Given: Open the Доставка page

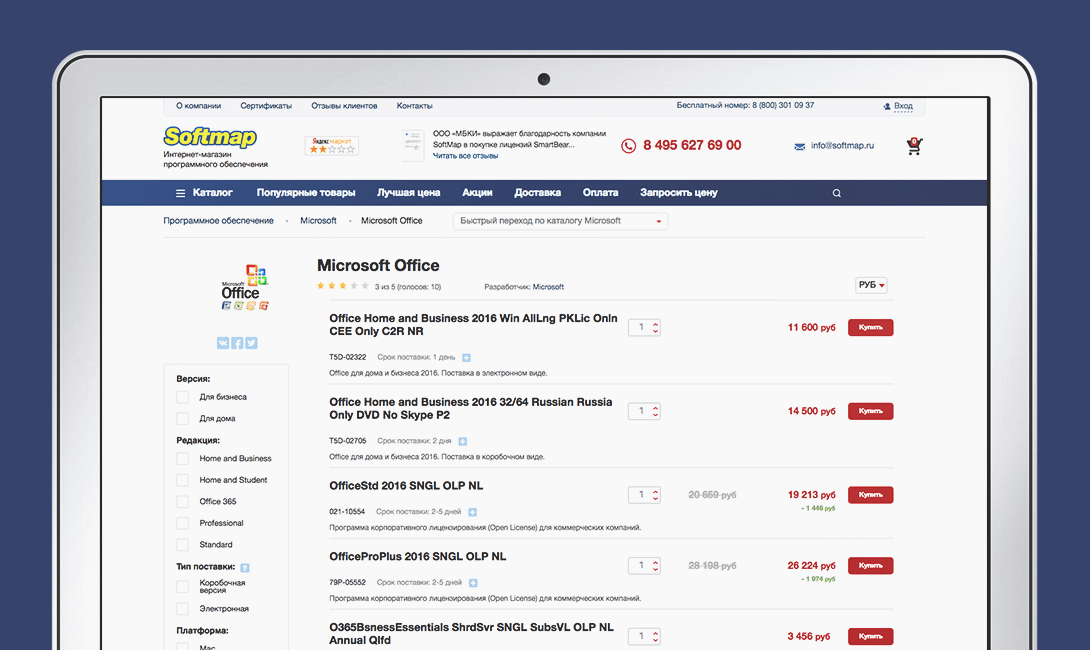Looking at the screenshot, I should click(x=537, y=193).
